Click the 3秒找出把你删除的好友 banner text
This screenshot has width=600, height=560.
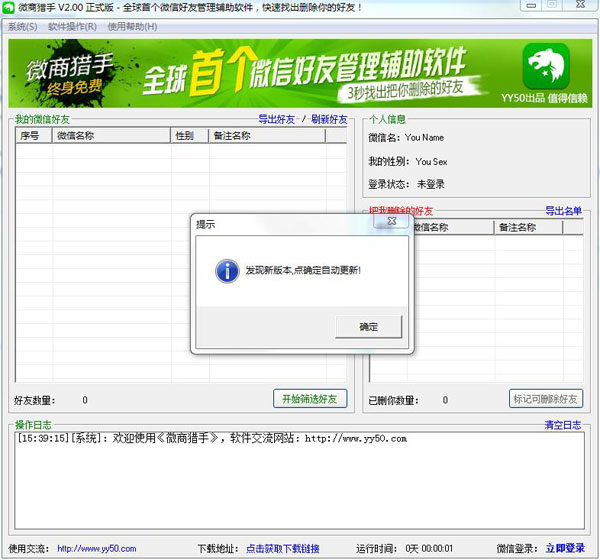coord(405,91)
